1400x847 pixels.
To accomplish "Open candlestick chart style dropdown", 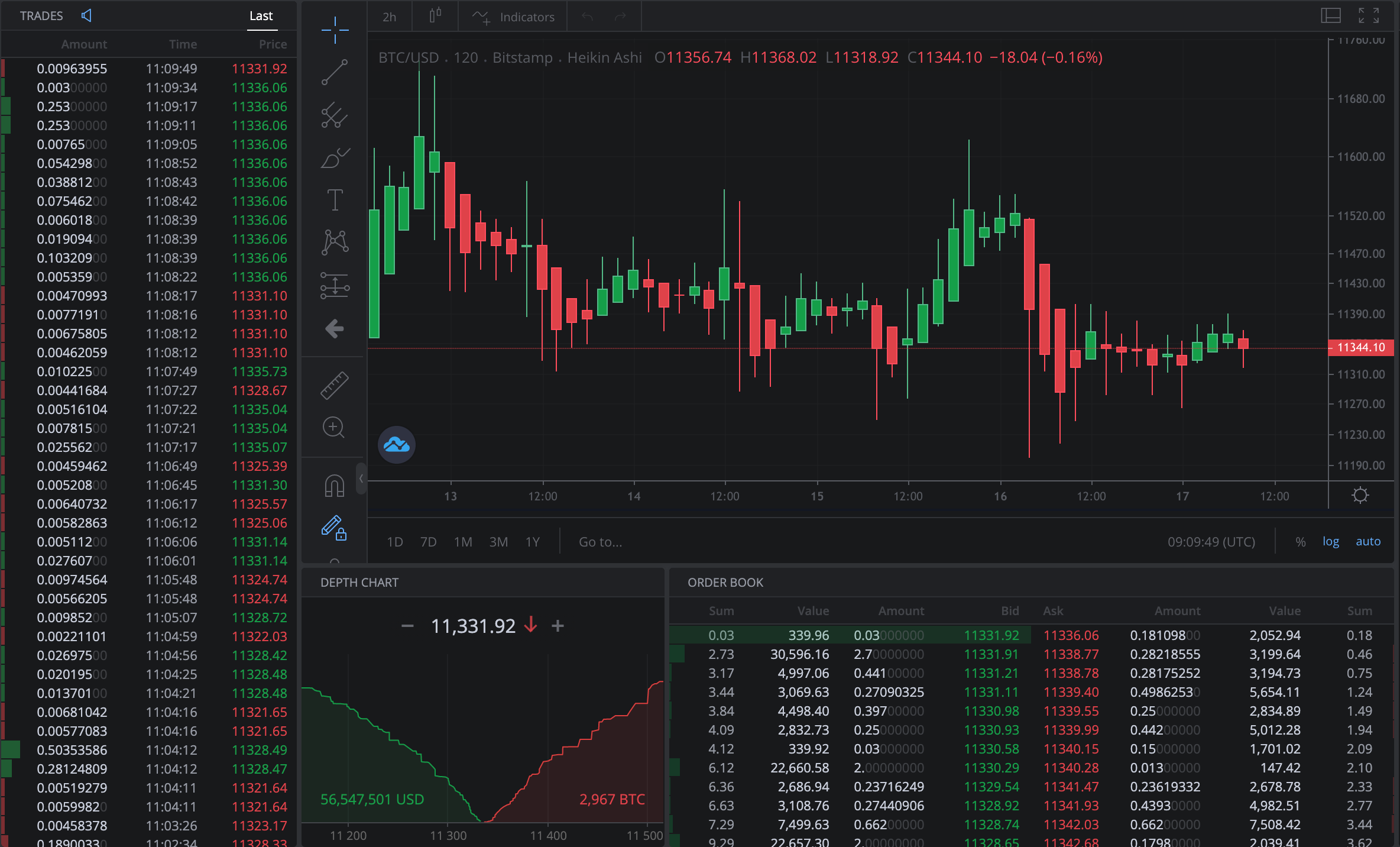I will (x=435, y=16).
